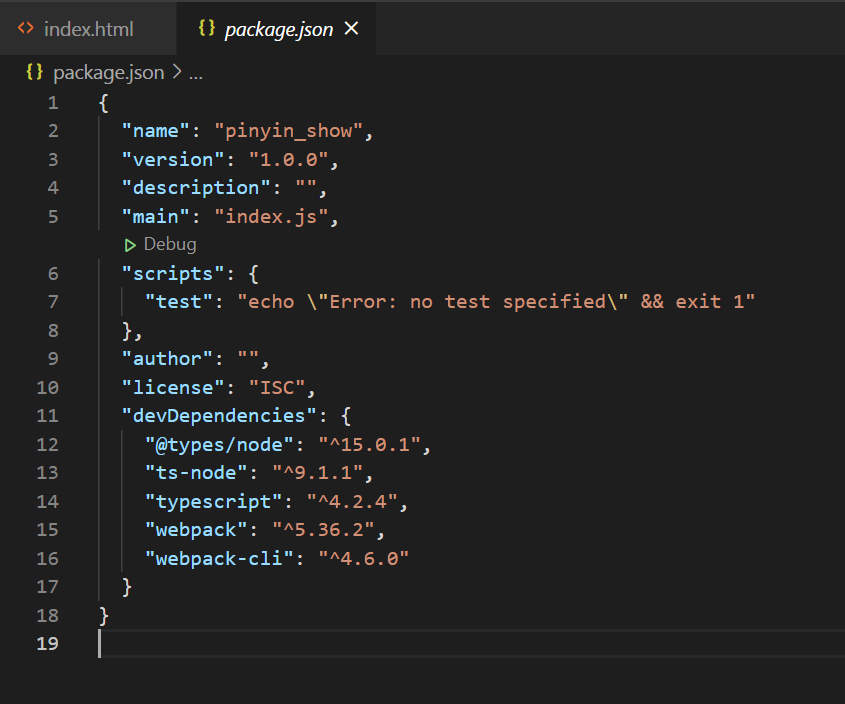Switch to the index.html tab
The width and height of the screenshot is (845, 704).
[88, 29]
